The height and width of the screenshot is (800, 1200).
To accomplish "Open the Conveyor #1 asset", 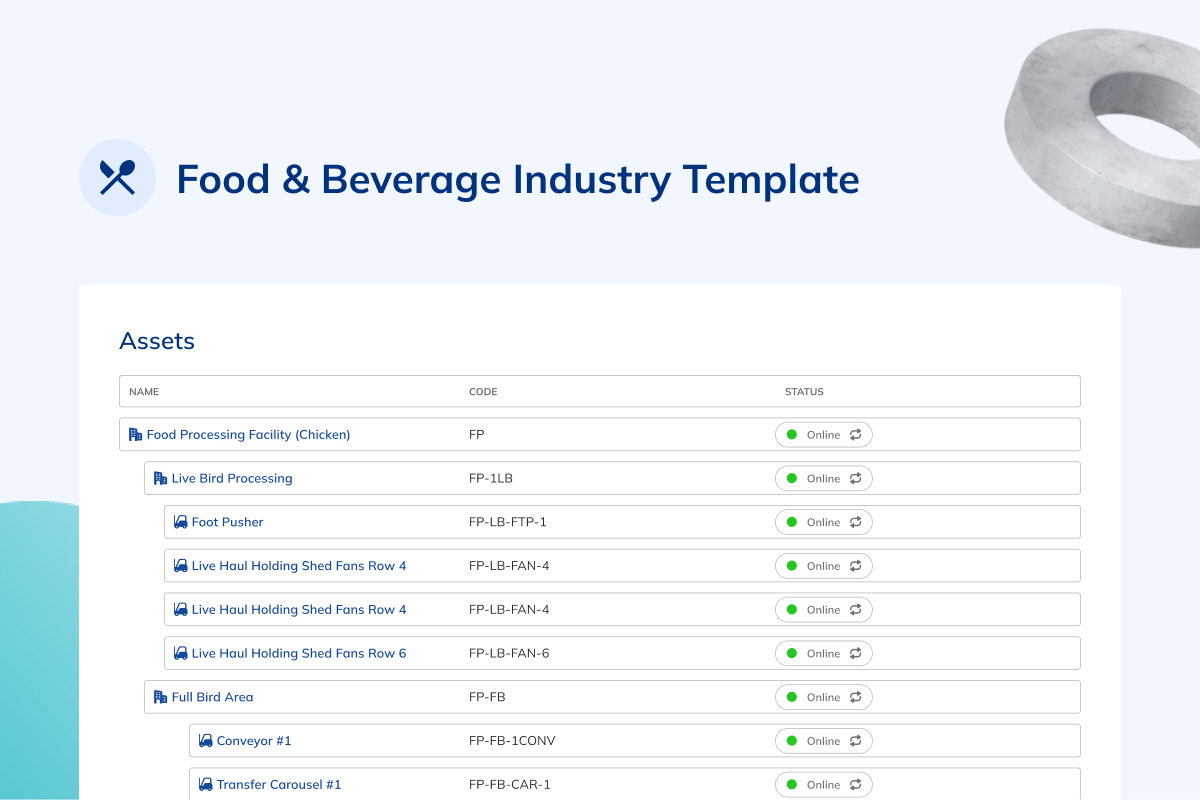I will 254,741.
